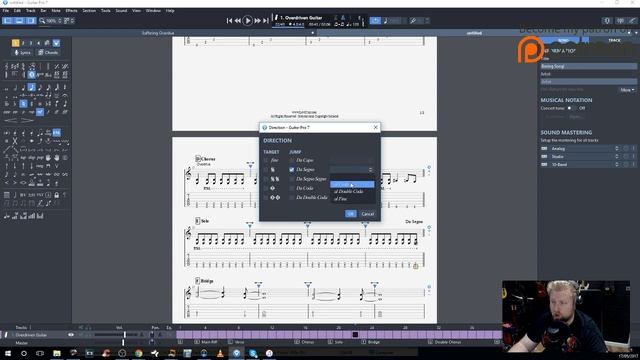Select the first view-layout icon in toolbar
The image size is (640, 360).
8,20
